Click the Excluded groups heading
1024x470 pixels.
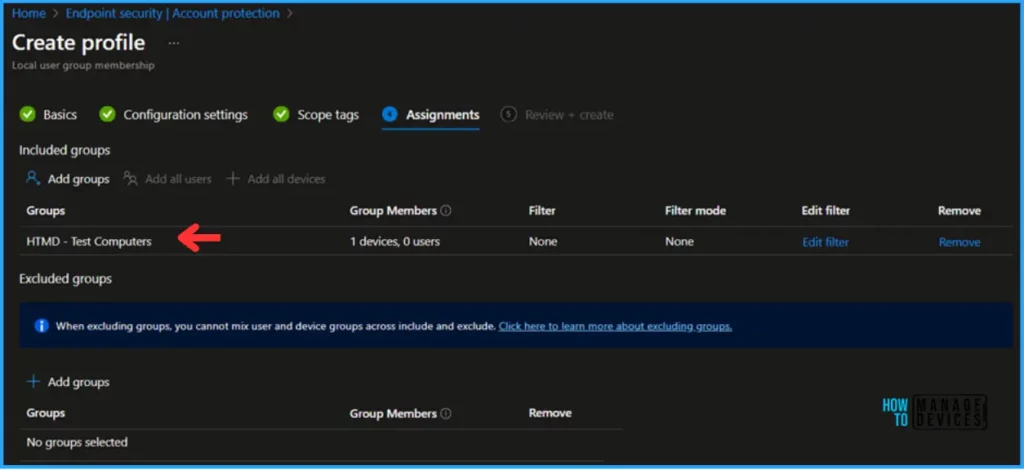tap(65, 279)
